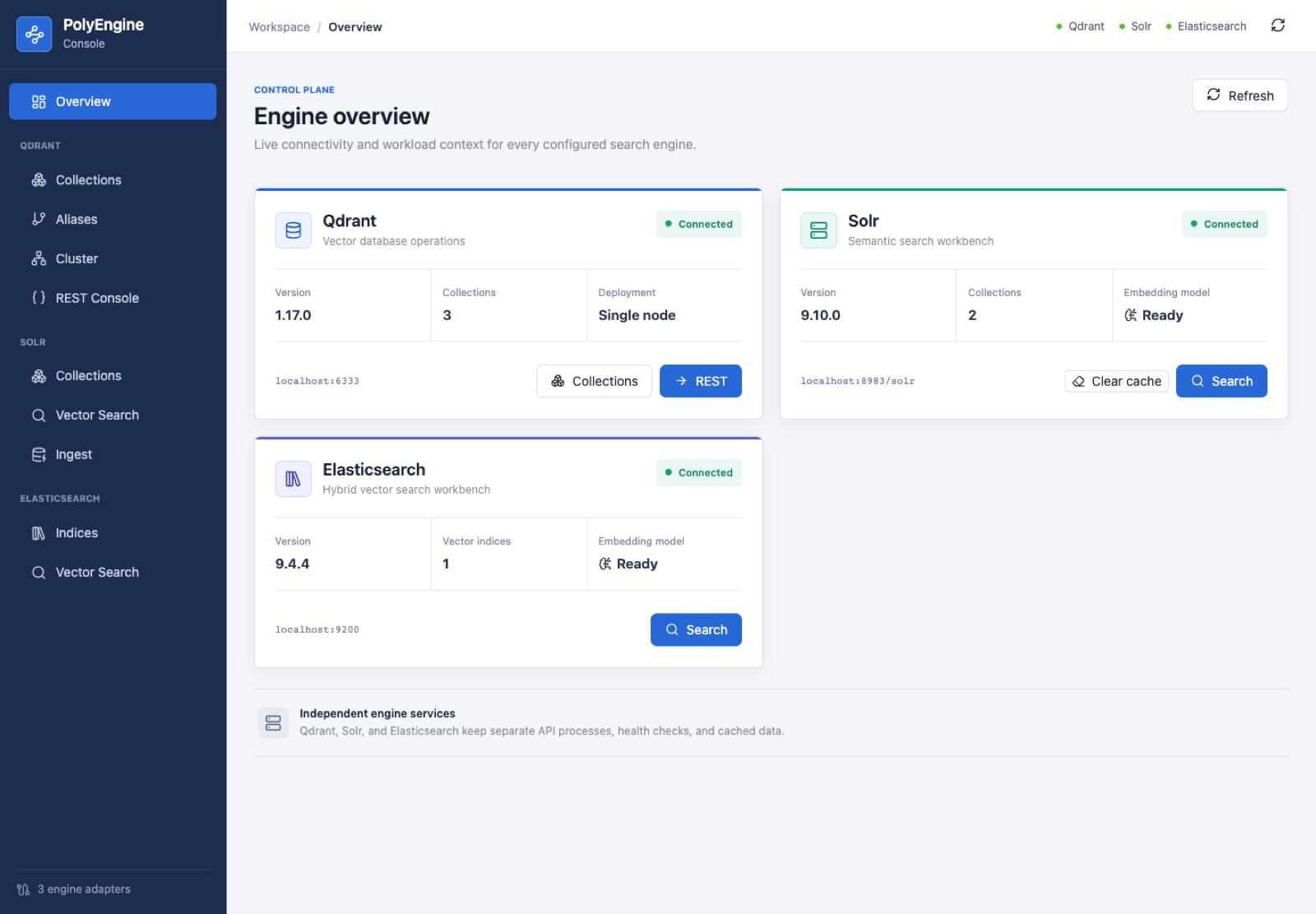Screen dimensions: 1316x914
Task: Click the Overview dashboard grid icon
Action: (x=39, y=101)
